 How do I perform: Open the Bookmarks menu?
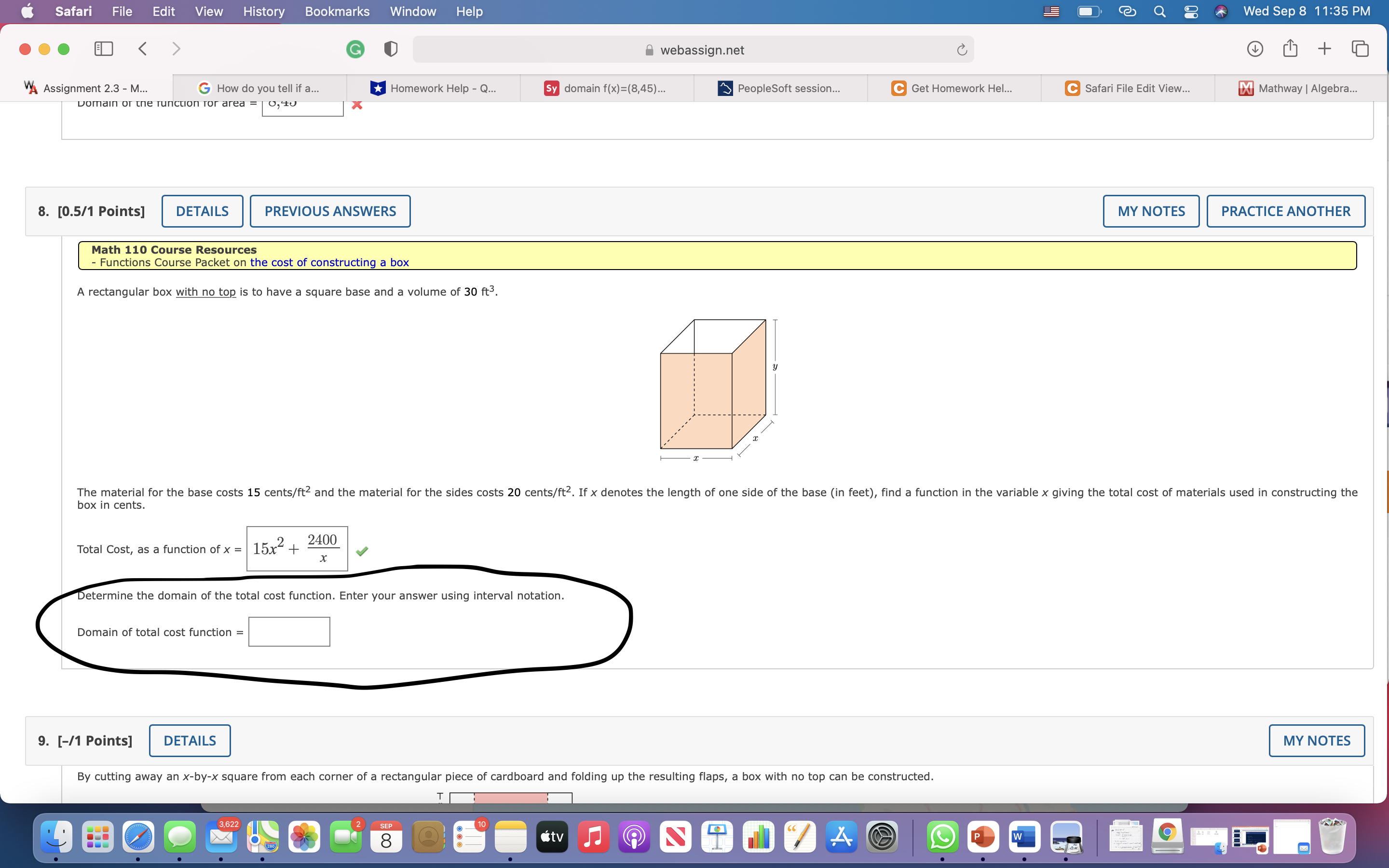(337, 12)
